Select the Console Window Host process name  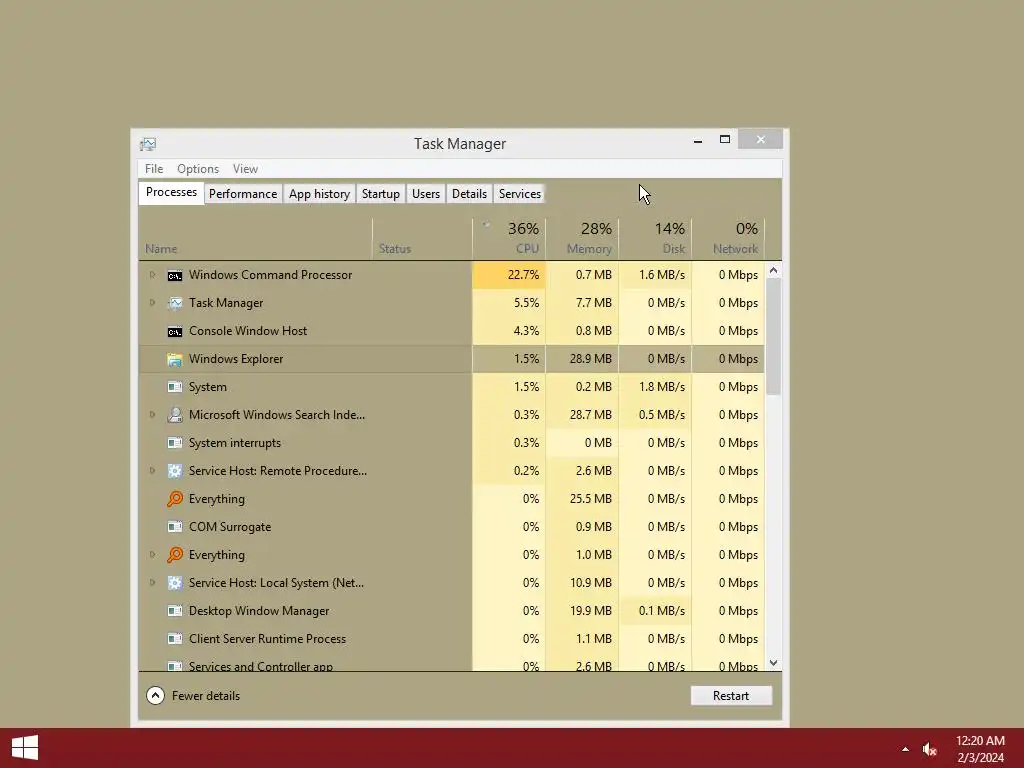[x=248, y=331]
